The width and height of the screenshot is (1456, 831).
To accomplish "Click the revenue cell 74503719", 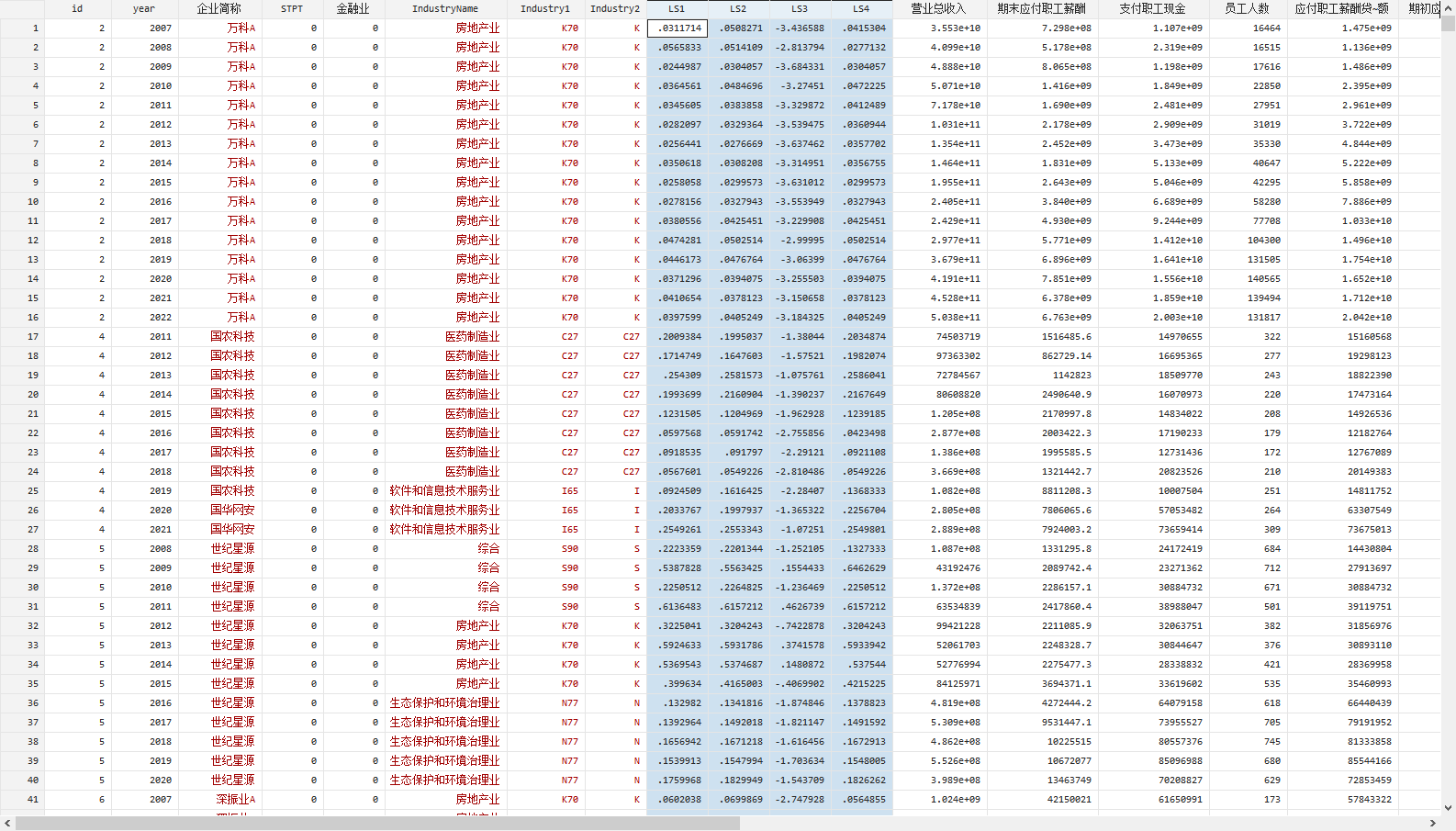I will (939, 337).
